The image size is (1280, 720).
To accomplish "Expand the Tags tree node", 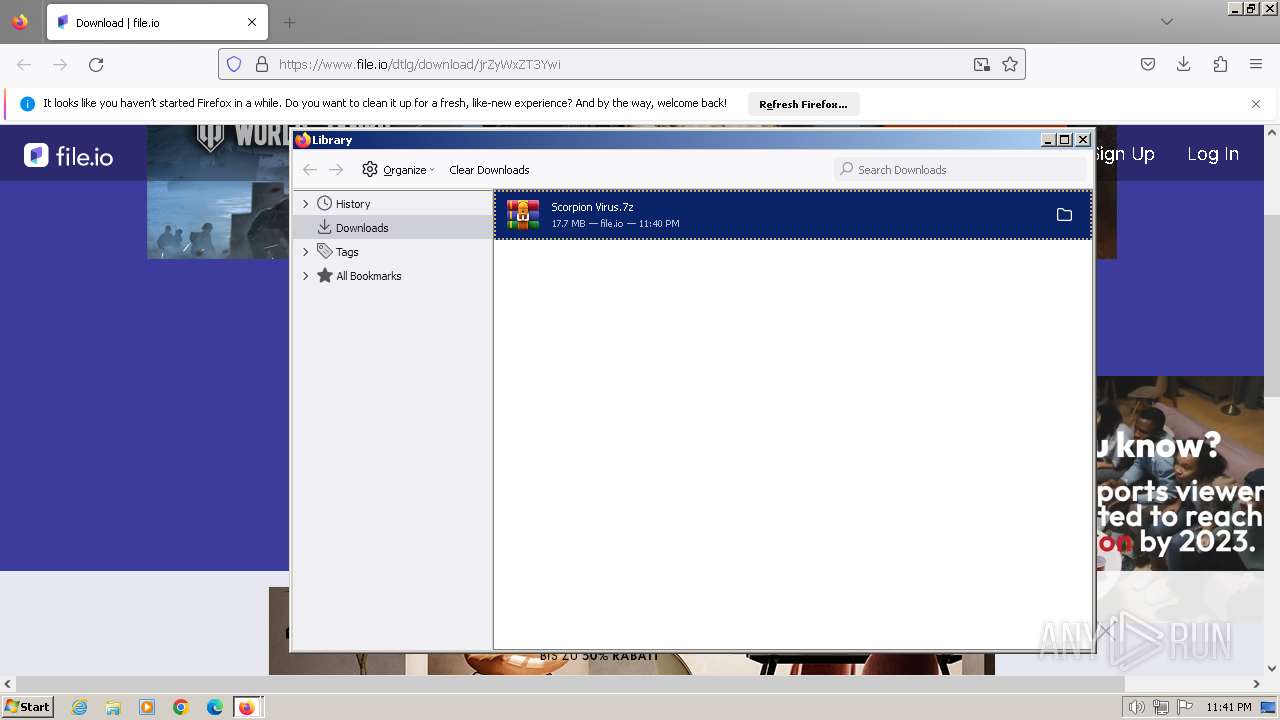I will click(306, 252).
